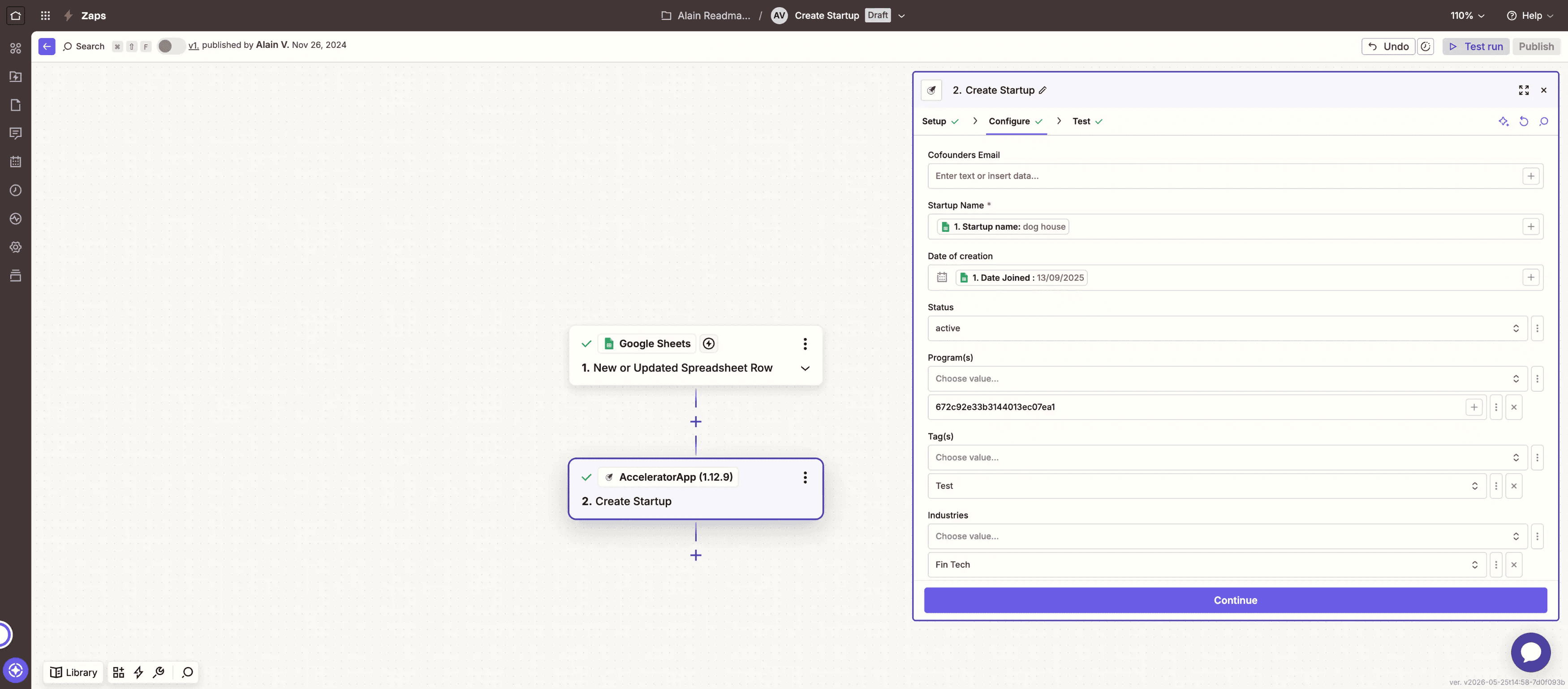
Task: Insert data into Startup Name field
Action: click(x=1530, y=226)
